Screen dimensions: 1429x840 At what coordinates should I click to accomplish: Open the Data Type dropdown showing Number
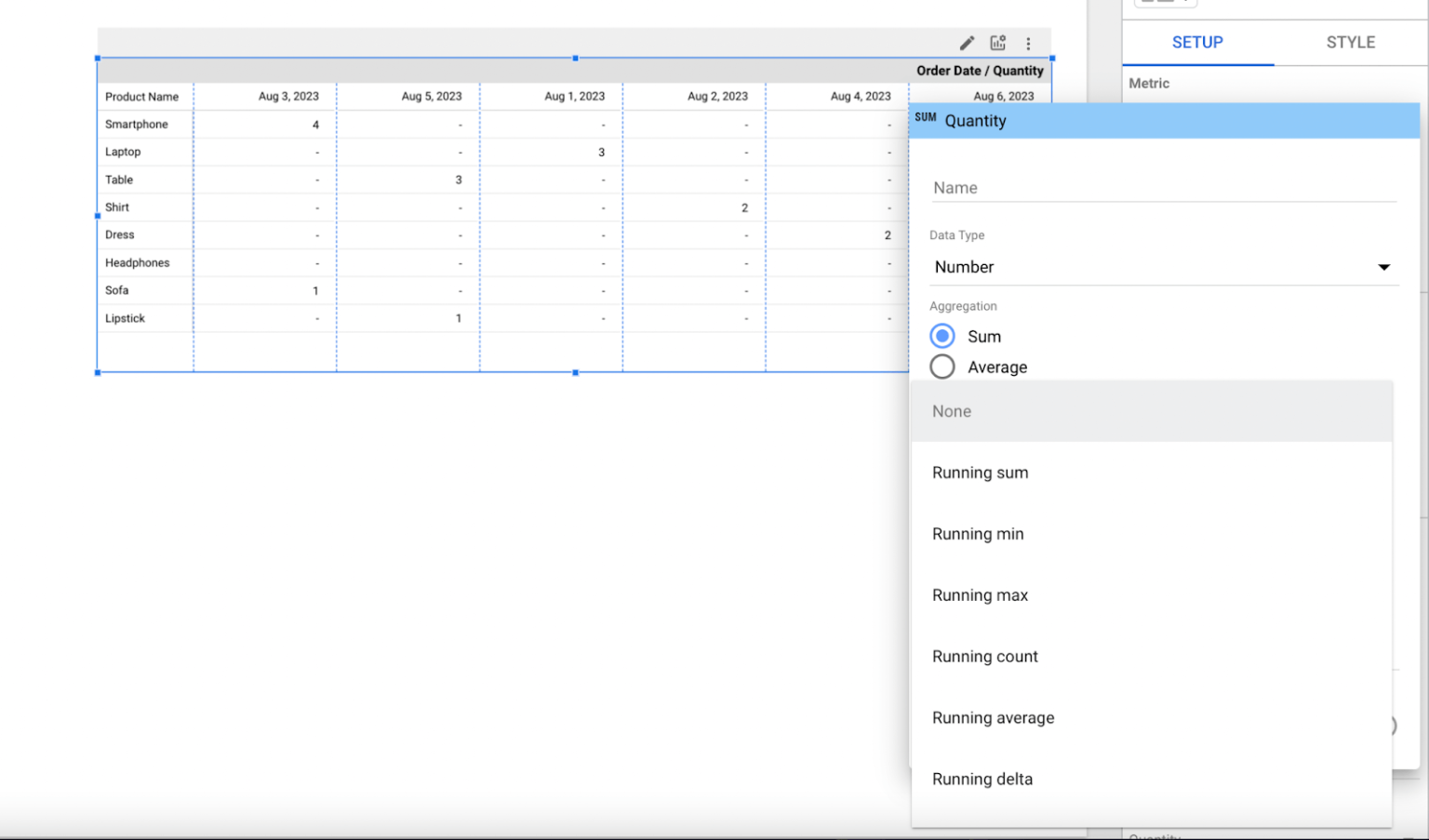coord(1163,267)
